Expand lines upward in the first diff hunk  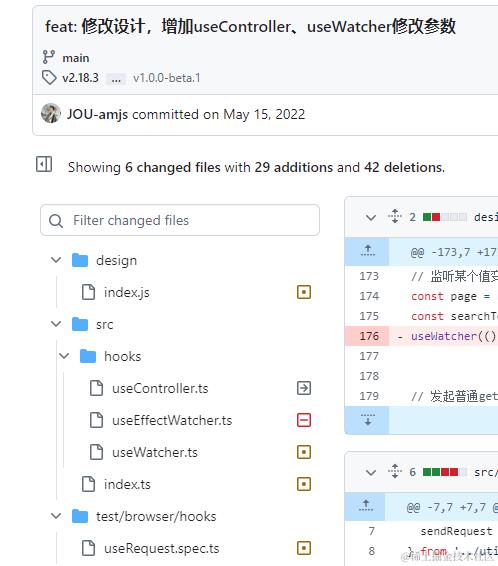click(x=367, y=251)
